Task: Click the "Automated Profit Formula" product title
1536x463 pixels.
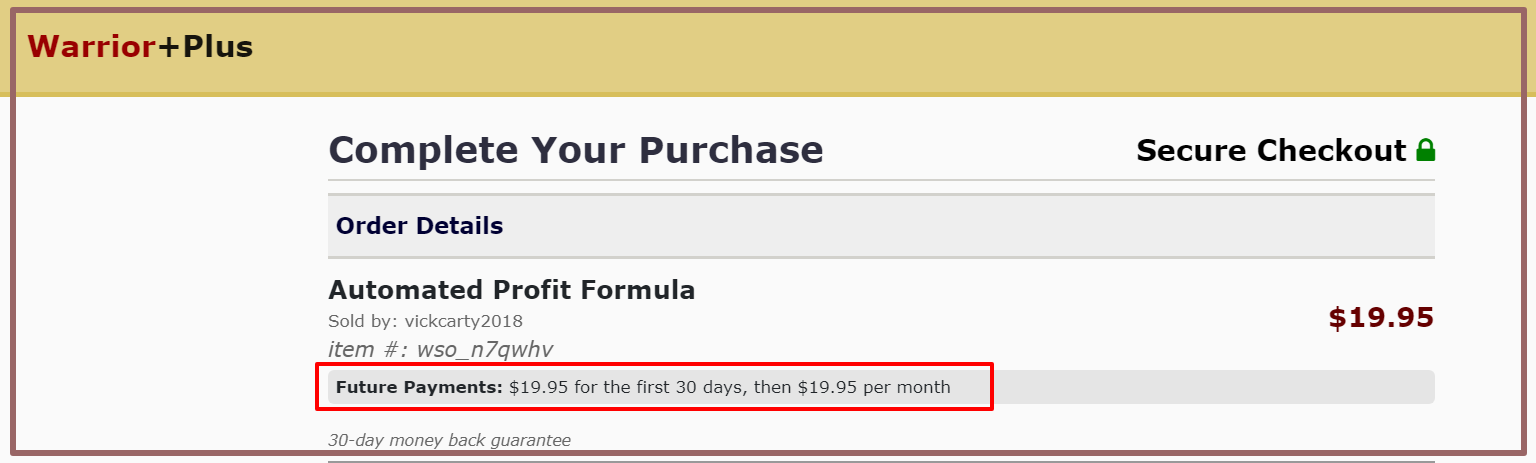Action: [511, 290]
